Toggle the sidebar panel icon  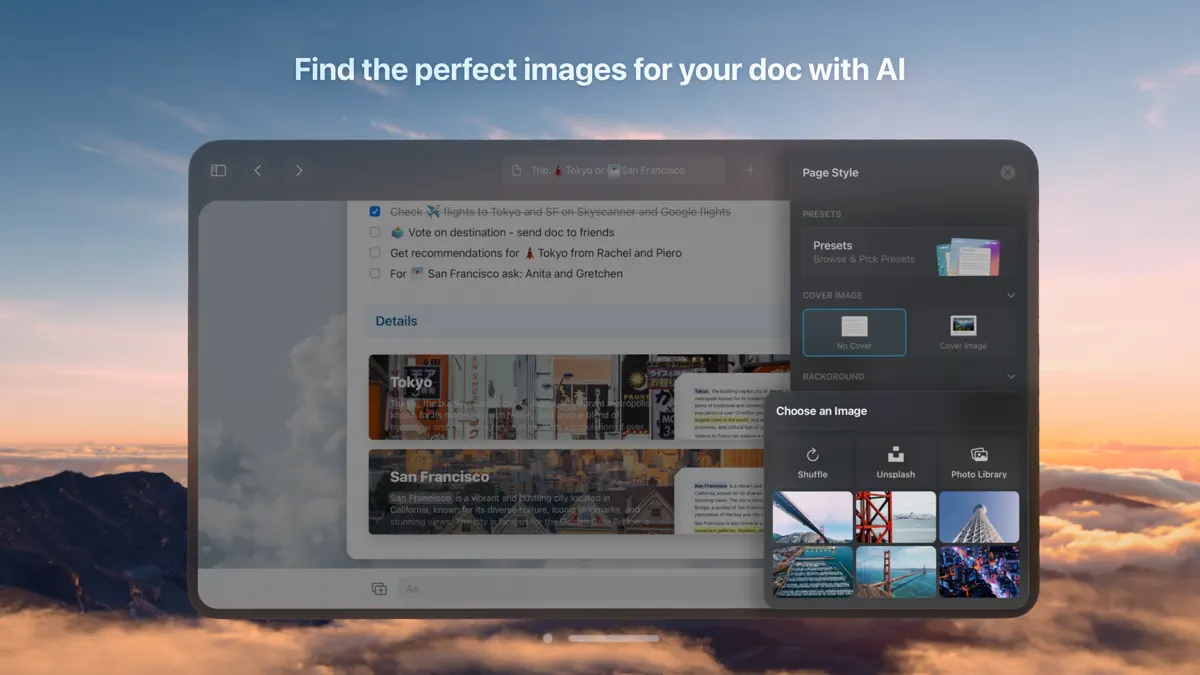(x=217, y=170)
